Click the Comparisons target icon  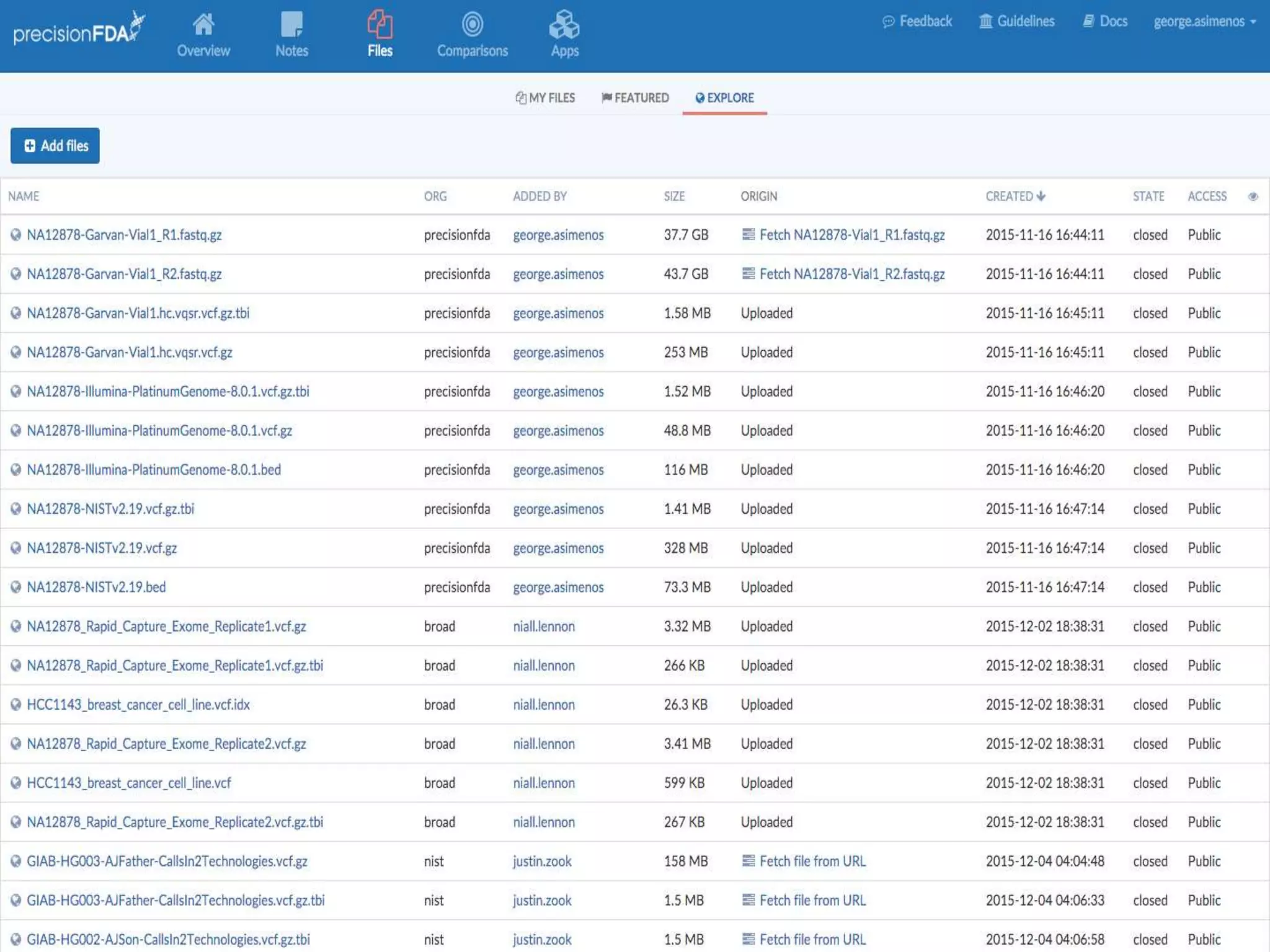click(x=472, y=25)
